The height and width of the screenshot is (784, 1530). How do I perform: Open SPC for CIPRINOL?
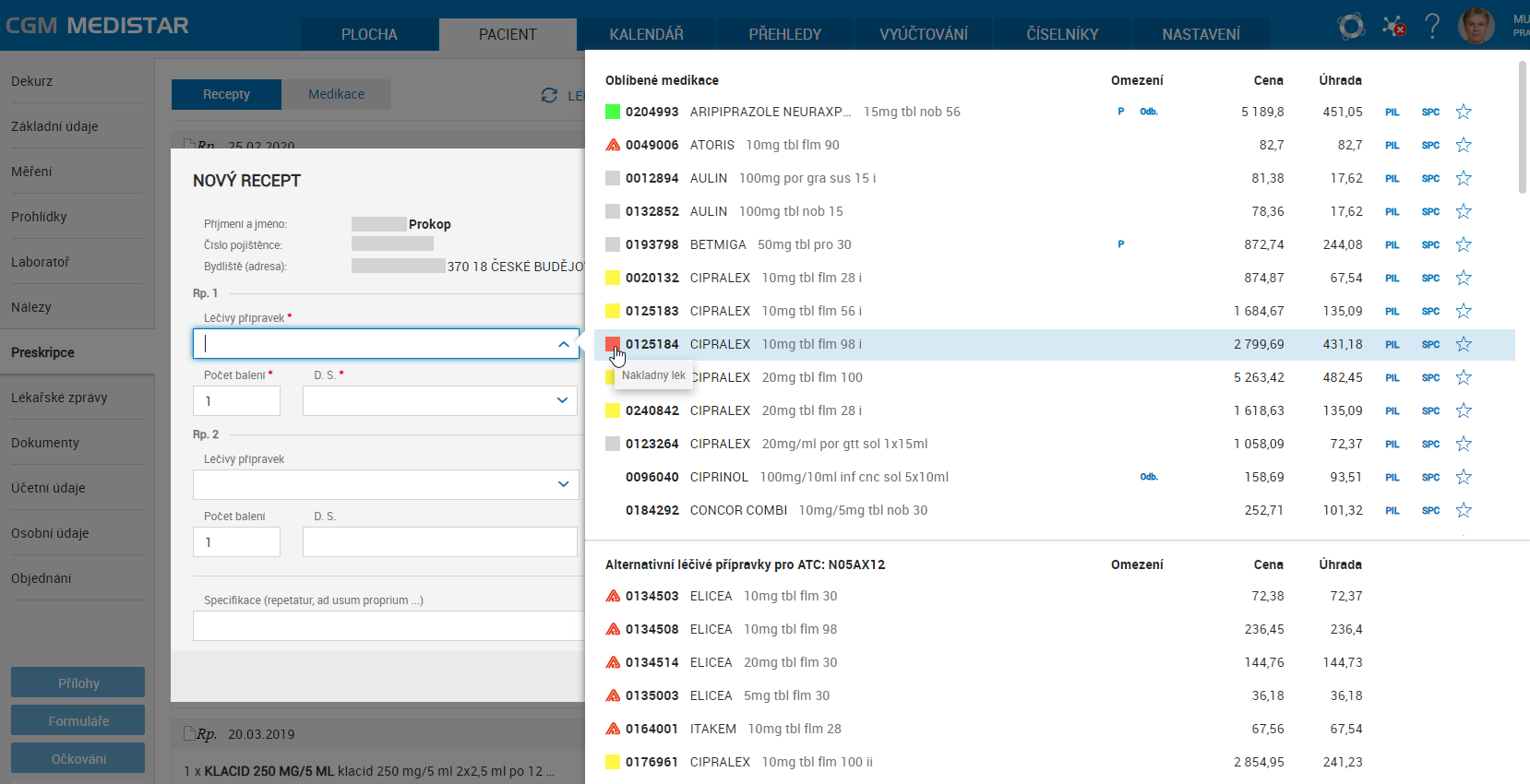coord(1430,478)
